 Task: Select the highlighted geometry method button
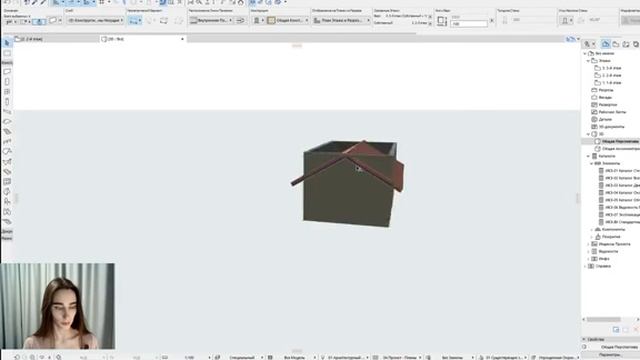point(134,20)
